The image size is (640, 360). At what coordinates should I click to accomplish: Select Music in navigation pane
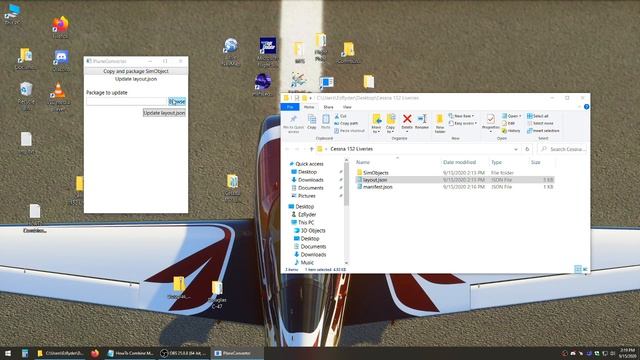click(307, 262)
